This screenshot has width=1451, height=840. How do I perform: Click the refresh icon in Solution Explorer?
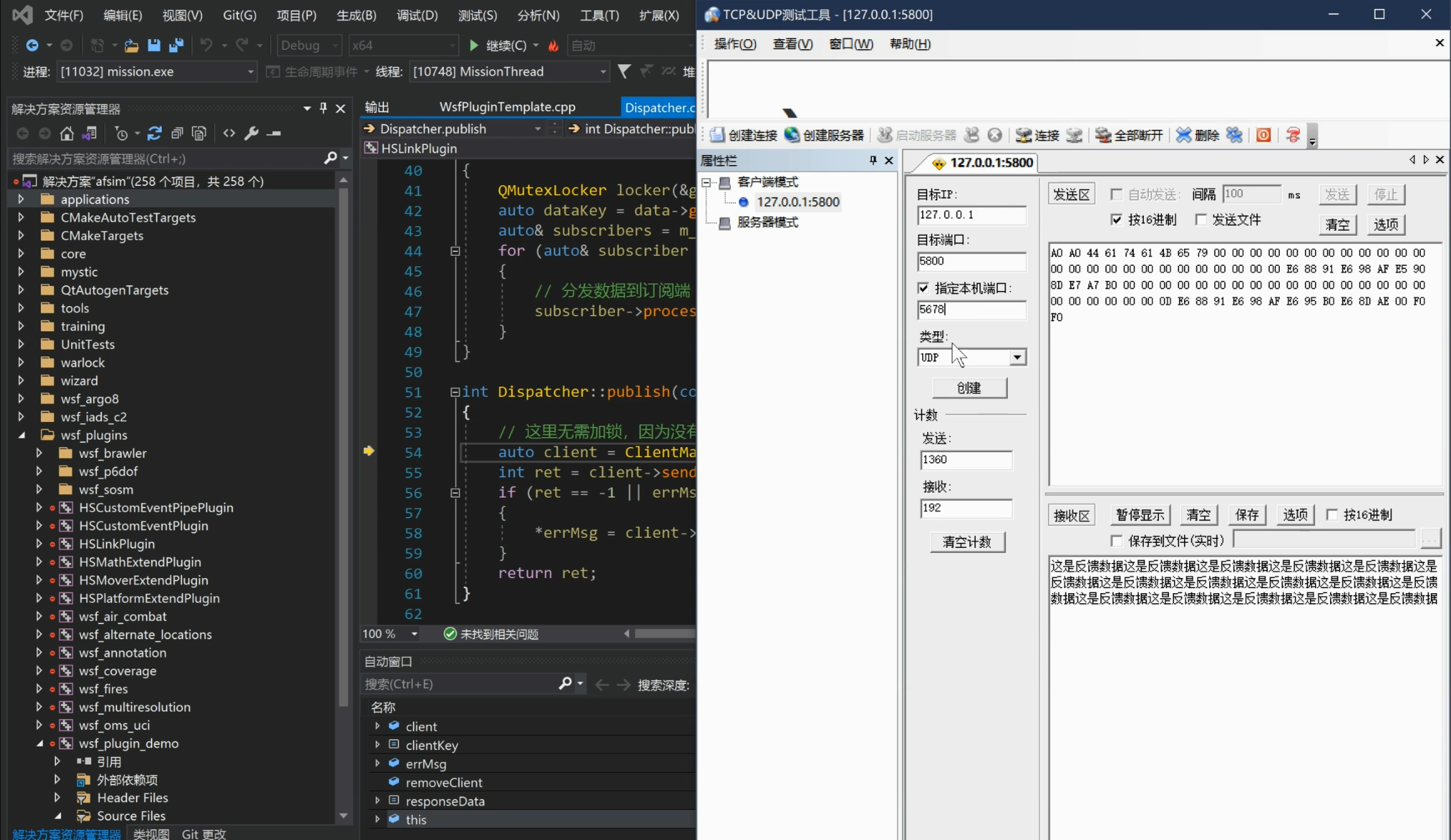point(154,133)
